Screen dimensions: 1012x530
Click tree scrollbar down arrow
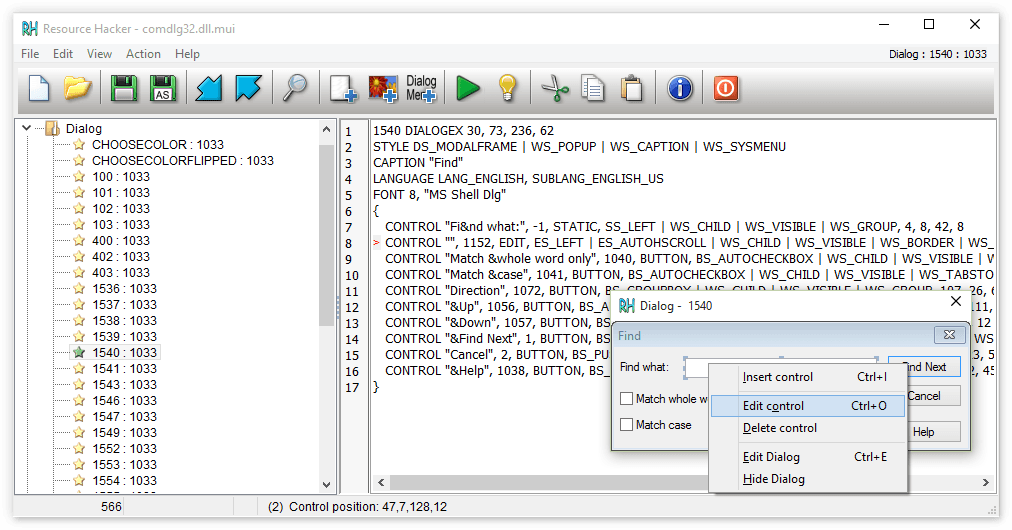(326, 485)
